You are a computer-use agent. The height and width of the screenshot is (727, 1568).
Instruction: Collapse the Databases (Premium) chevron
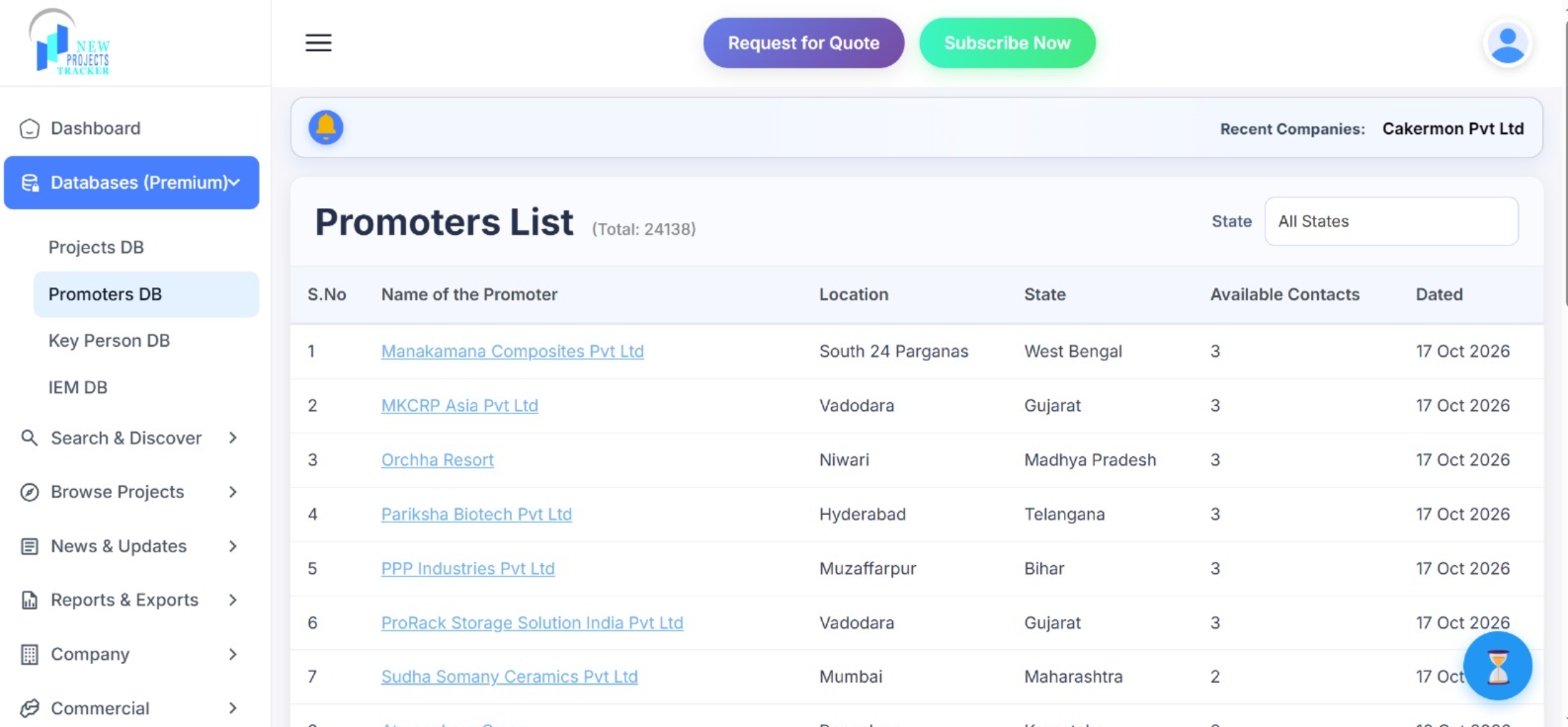click(x=234, y=182)
